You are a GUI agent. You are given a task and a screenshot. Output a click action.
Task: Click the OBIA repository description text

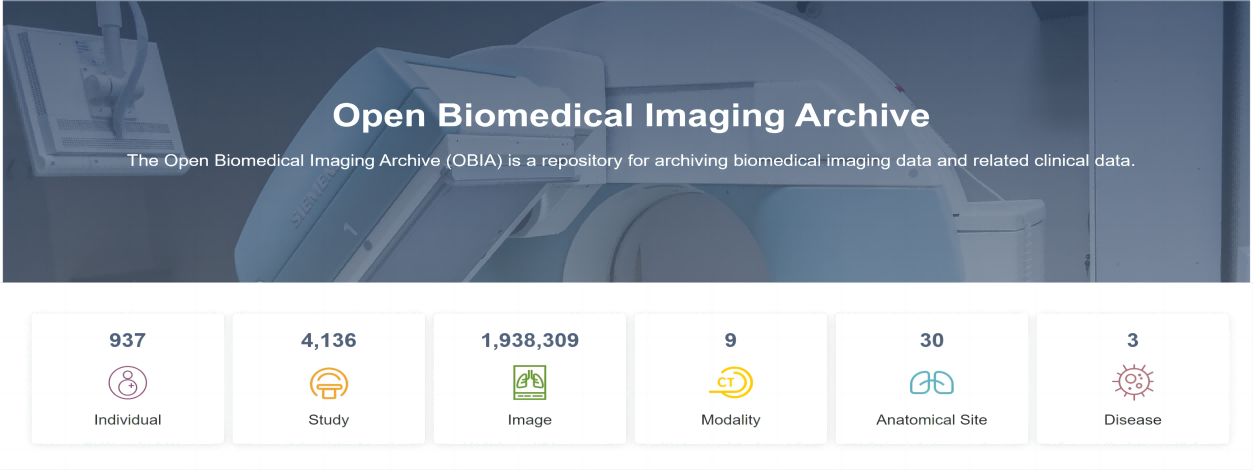coord(631,160)
